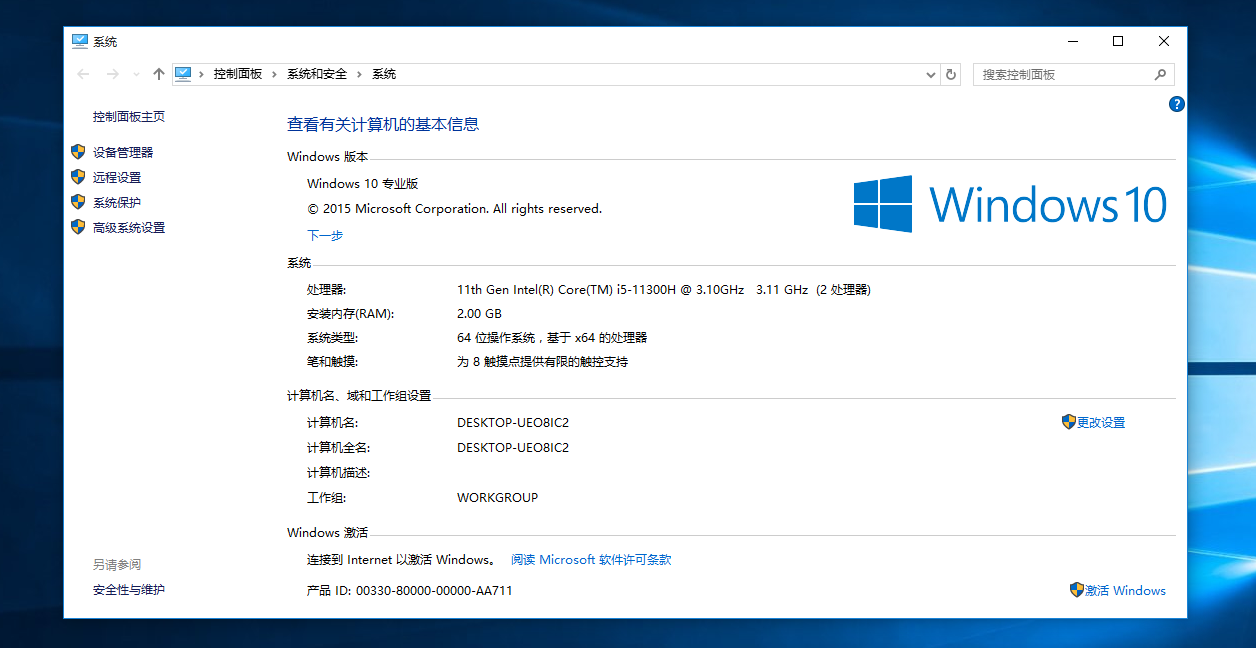Click the 下一步 link
This screenshot has width=1256, height=648.
(x=325, y=236)
